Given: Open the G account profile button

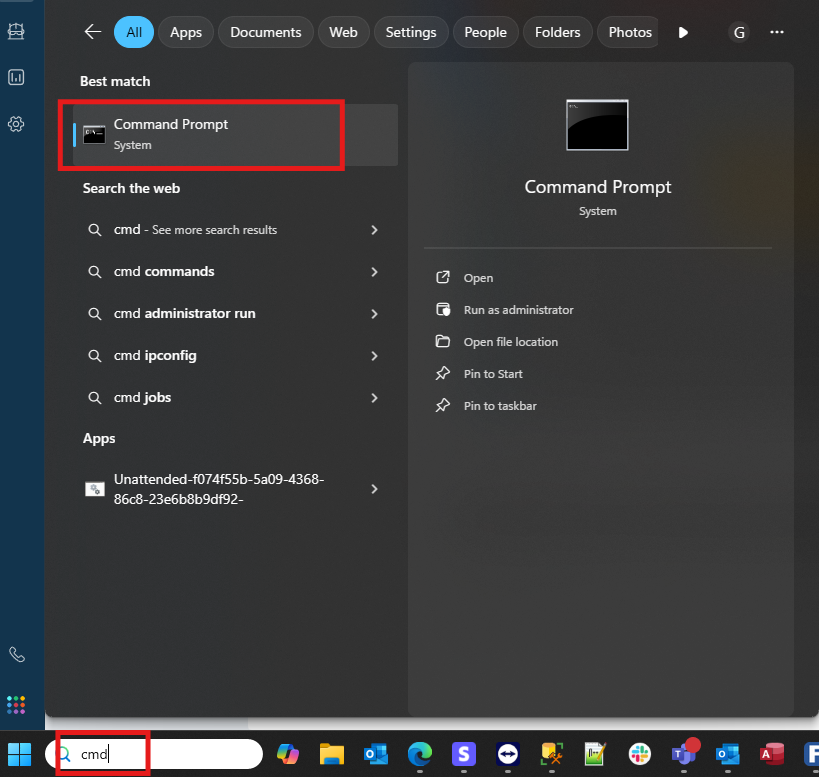Looking at the screenshot, I should click(739, 32).
